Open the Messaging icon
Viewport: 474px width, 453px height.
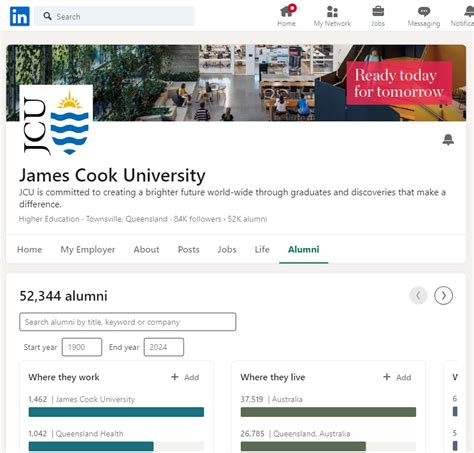click(424, 16)
